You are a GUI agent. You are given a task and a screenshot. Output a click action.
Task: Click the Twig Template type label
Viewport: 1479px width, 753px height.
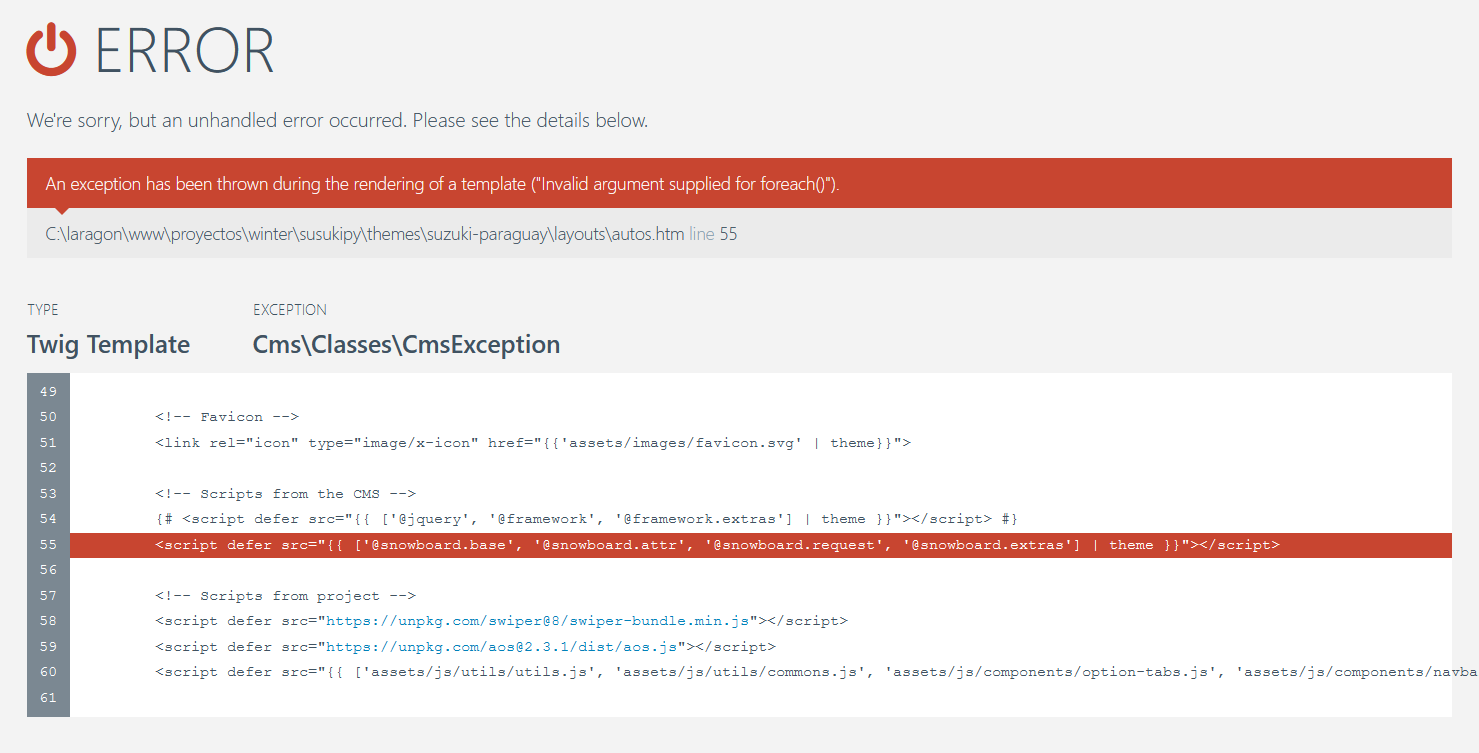click(108, 345)
